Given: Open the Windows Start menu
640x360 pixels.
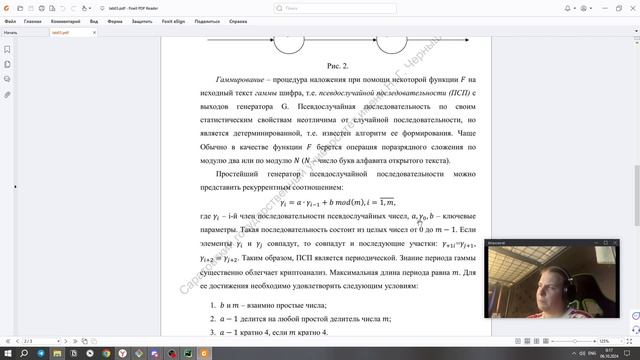Looking at the screenshot, I should [x=8, y=353].
